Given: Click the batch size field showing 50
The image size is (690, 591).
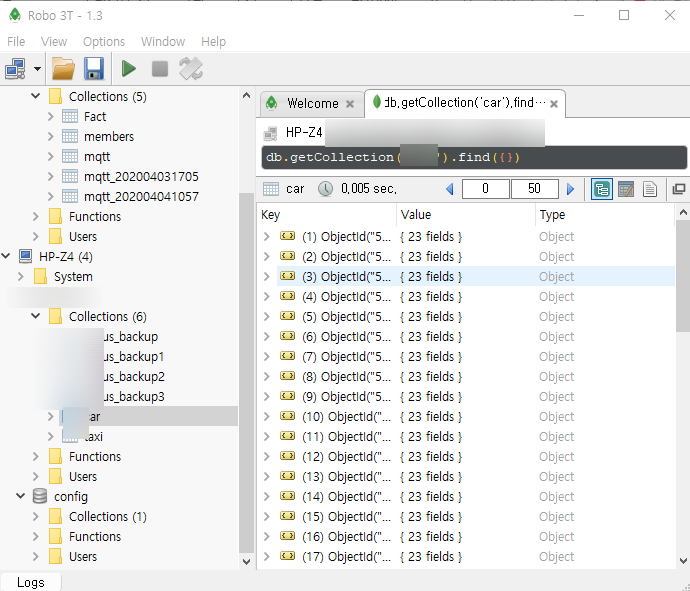Looking at the screenshot, I should pyautogui.click(x=534, y=189).
